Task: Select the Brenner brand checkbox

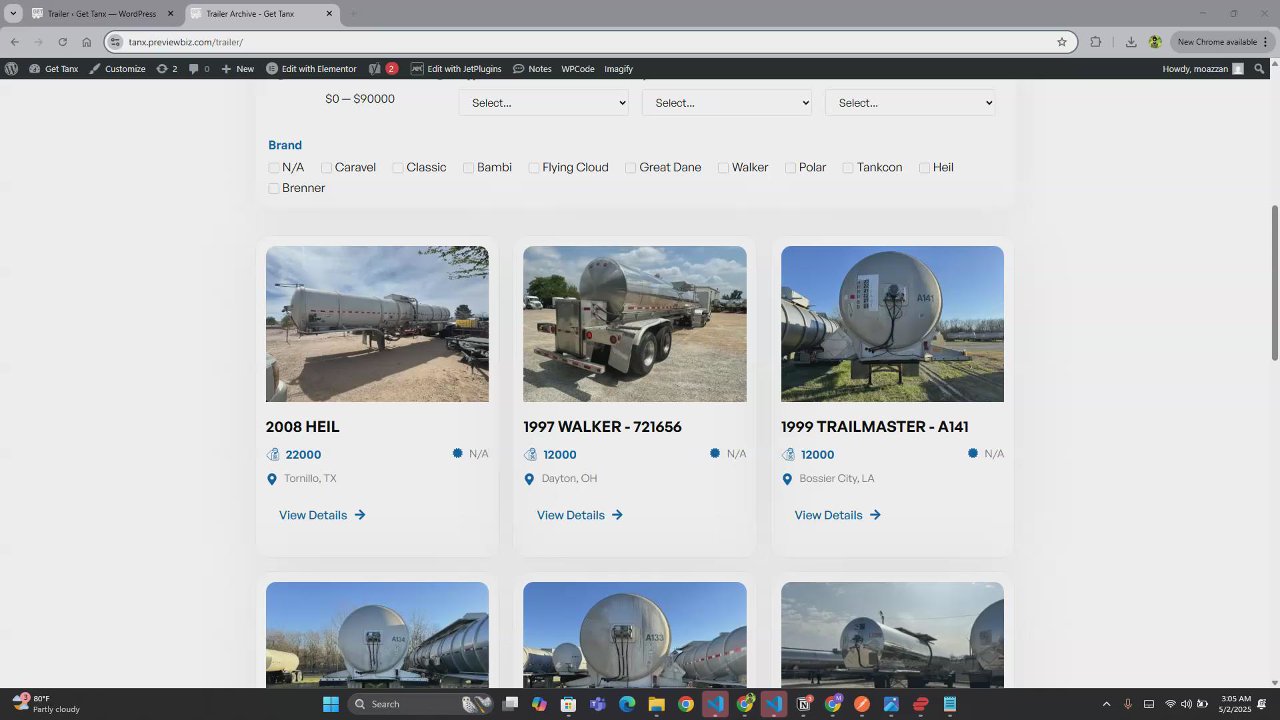Action: [x=274, y=189]
